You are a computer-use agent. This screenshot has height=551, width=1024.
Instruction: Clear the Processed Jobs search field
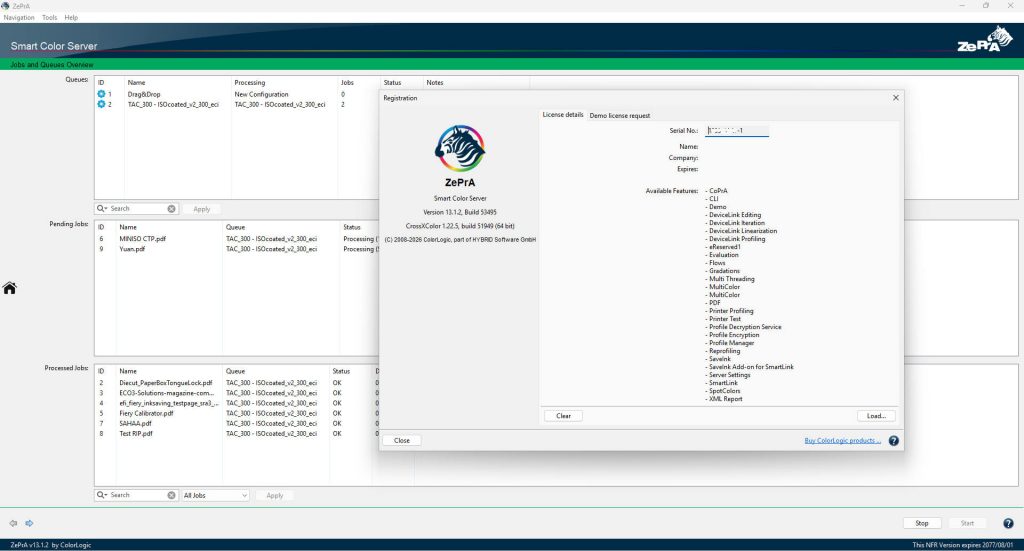pos(171,496)
